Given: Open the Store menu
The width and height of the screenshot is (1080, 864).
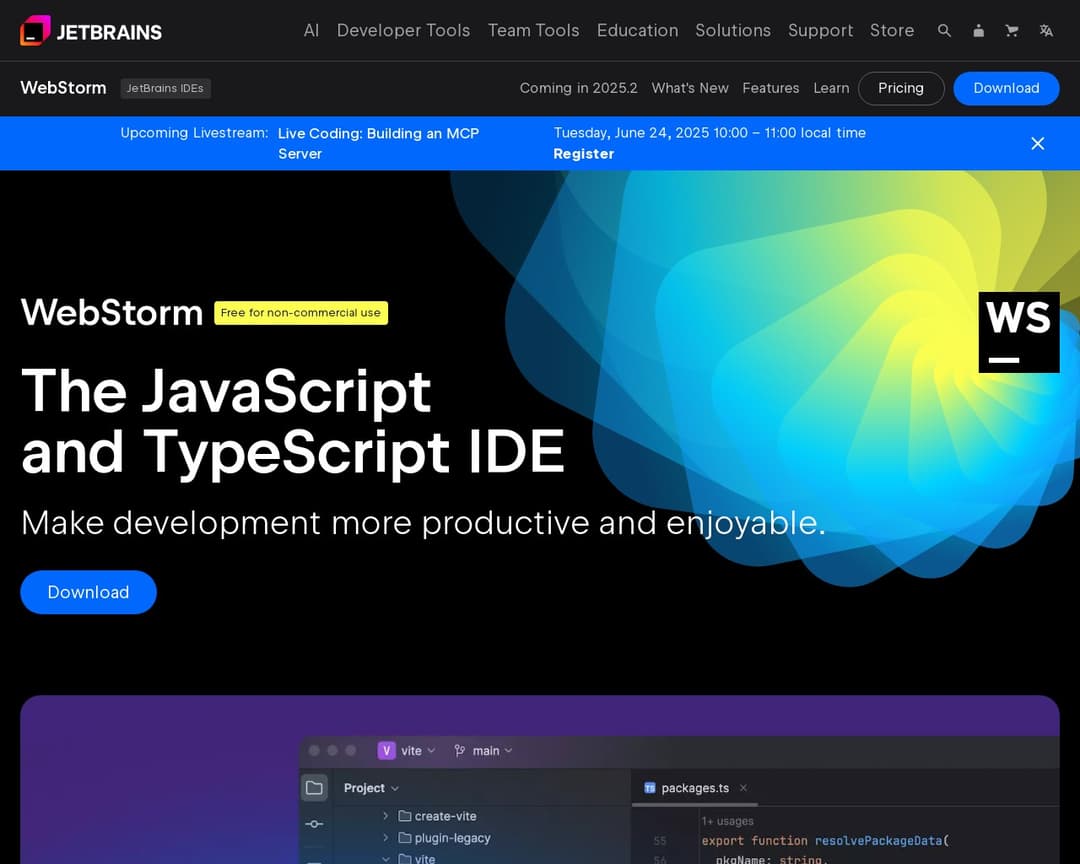Looking at the screenshot, I should pos(892,31).
